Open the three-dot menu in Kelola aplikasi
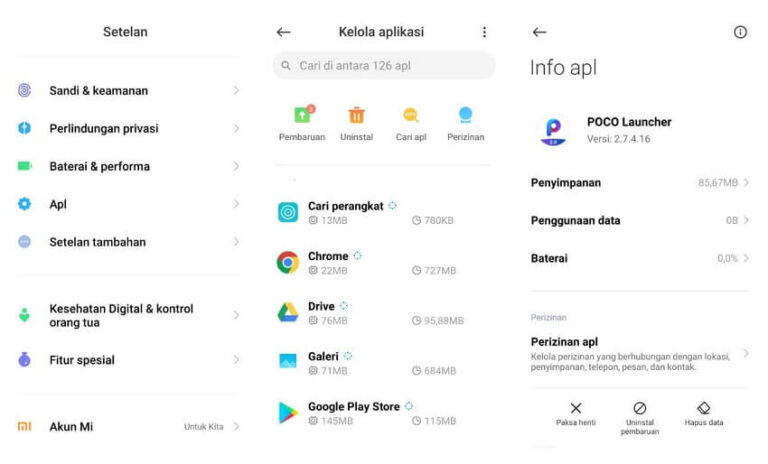This screenshot has height=464, width=768. 484,32
